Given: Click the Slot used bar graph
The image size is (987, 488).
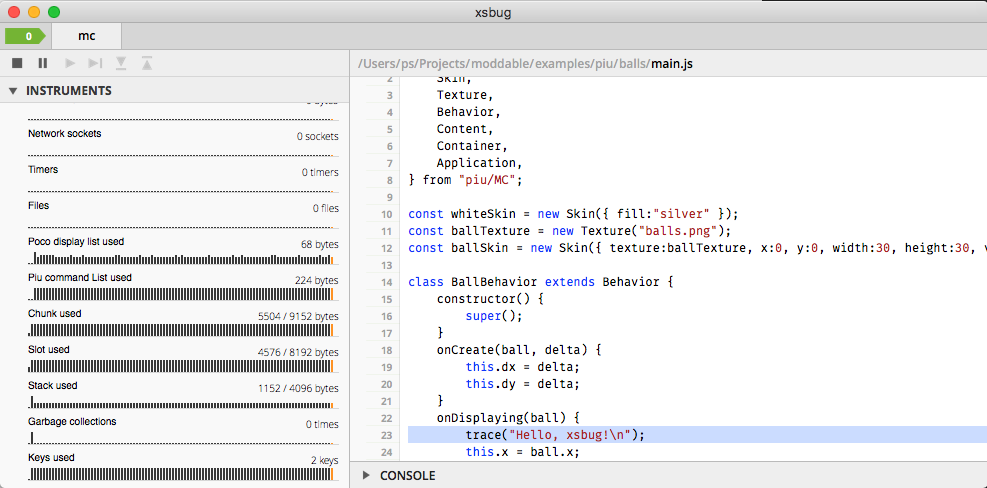Looking at the screenshot, I should 183,366.
